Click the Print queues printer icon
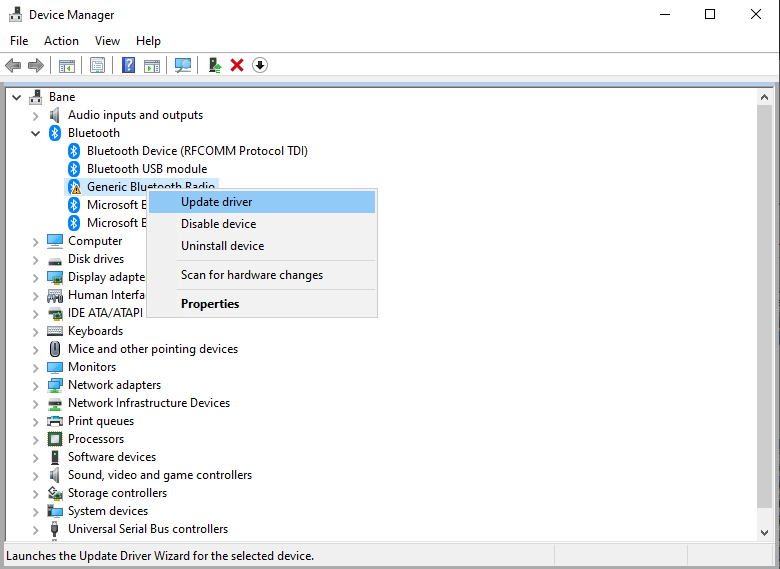 [x=55, y=421]
